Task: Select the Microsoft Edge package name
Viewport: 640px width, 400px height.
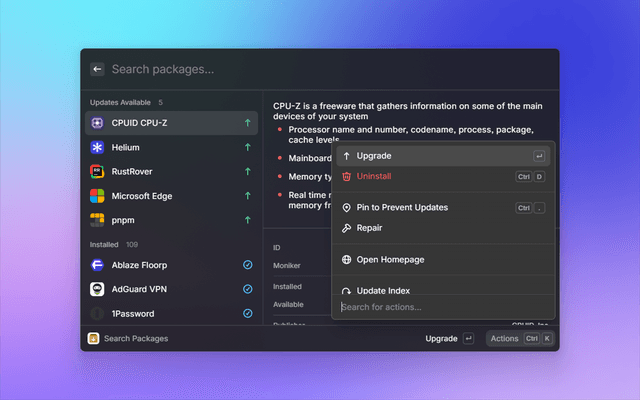Action: pyautogui.click(x=142, y=196)
